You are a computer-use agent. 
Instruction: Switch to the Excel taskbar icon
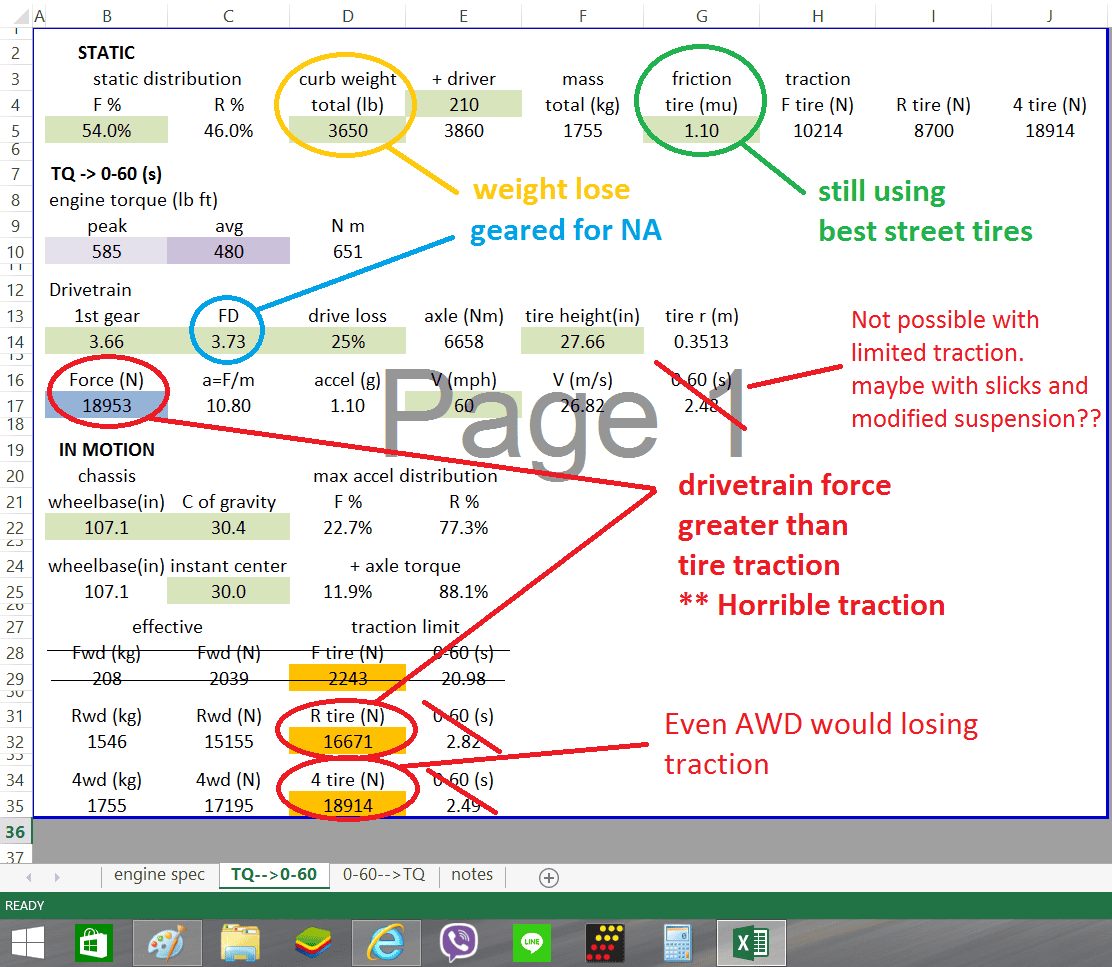tap(751, 943)
